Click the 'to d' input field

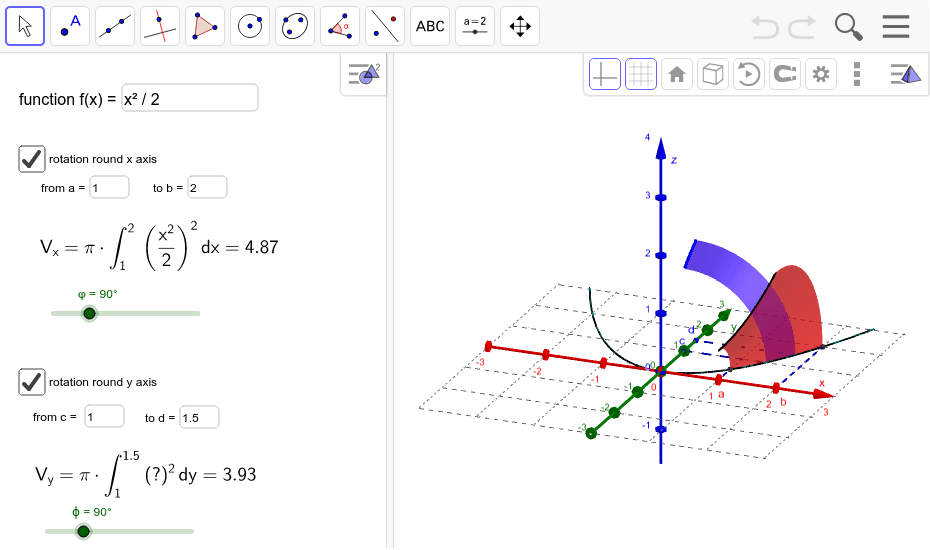tap(199, 417)
